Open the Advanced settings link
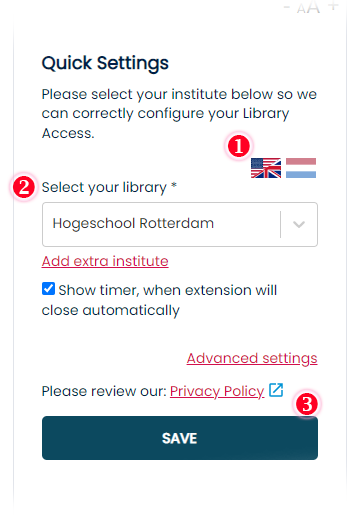This screenshot has height=516, width=360. click(252, 359)
